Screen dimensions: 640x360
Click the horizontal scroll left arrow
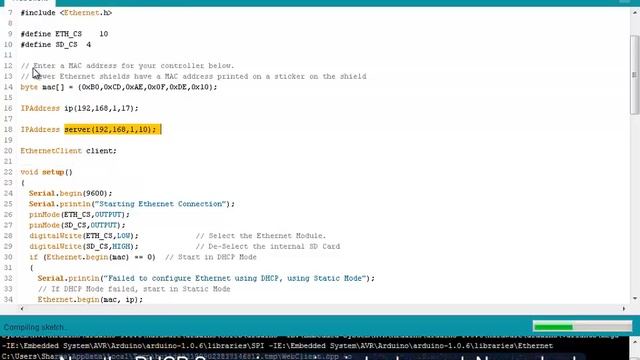(x=22, y=309)
